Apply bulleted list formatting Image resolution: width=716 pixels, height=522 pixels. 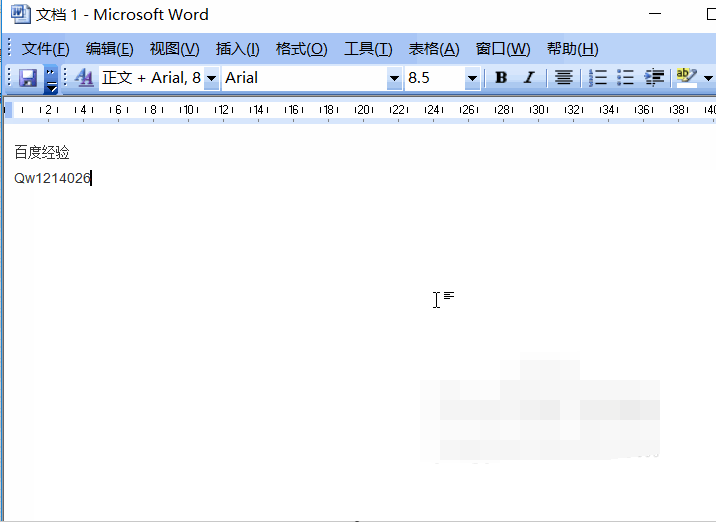[625, 78]
